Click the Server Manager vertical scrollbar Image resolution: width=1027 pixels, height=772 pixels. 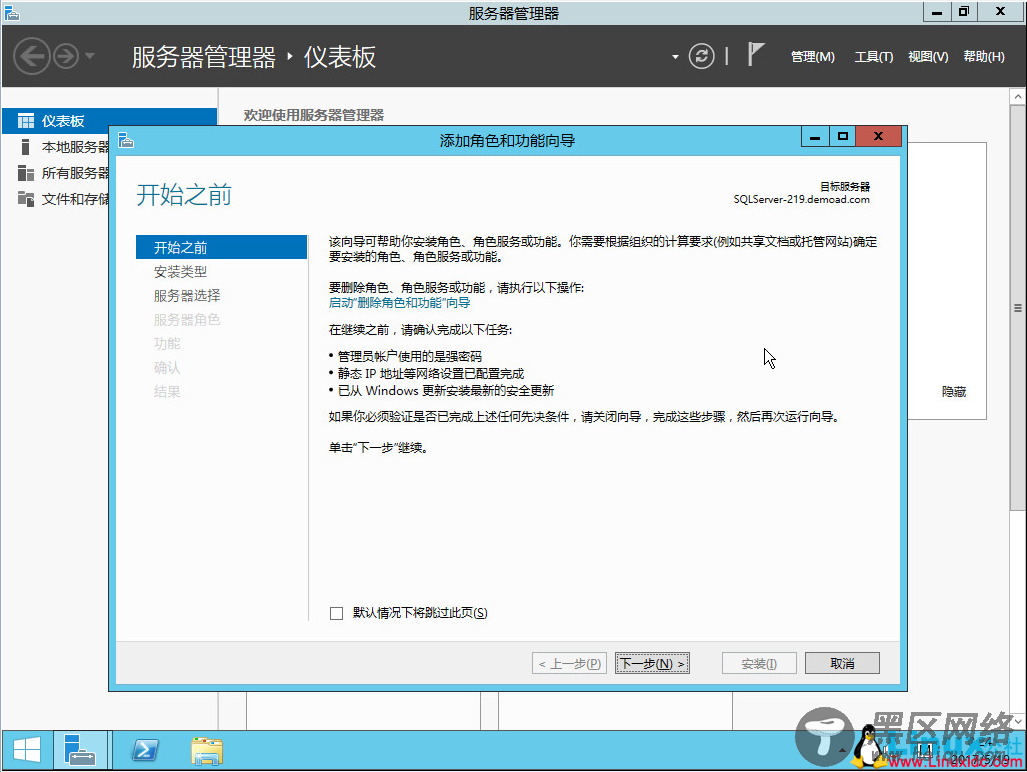click(1017, 308)
